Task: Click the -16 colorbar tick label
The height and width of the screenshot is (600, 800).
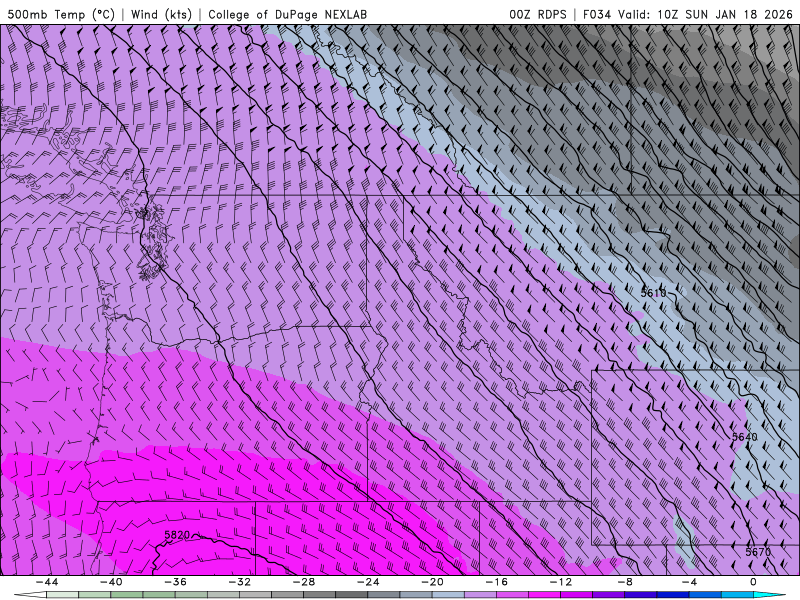Action: coord(497,582)
